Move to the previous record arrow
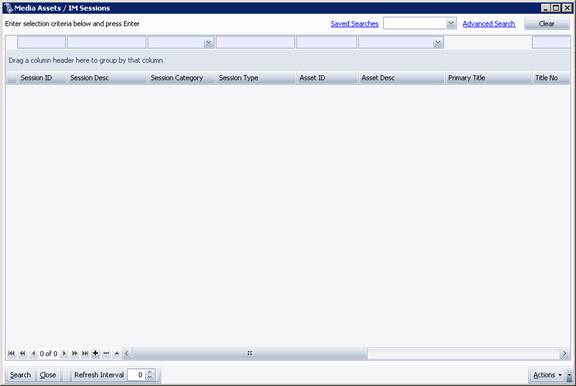 [33, 353]
